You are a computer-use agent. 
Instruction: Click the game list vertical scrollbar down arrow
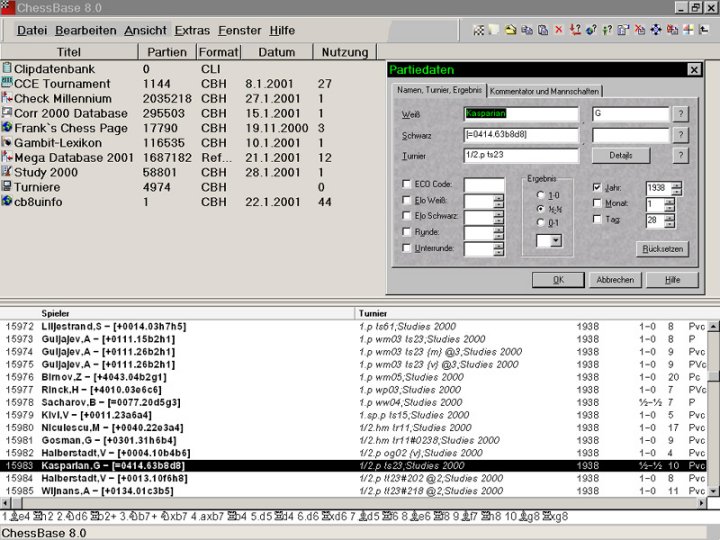[x=713, y=491]
